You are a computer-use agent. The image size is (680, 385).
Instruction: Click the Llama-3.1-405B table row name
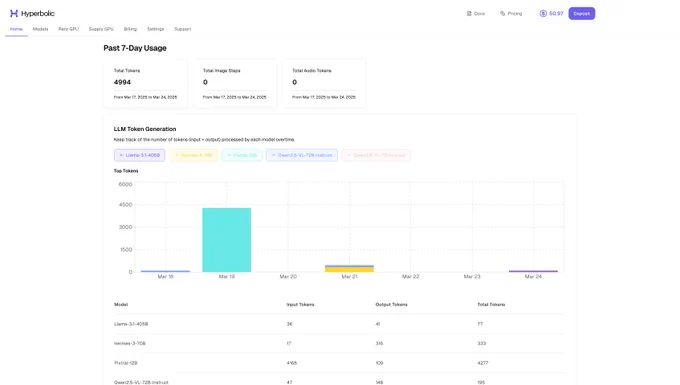tap(131, 324)
